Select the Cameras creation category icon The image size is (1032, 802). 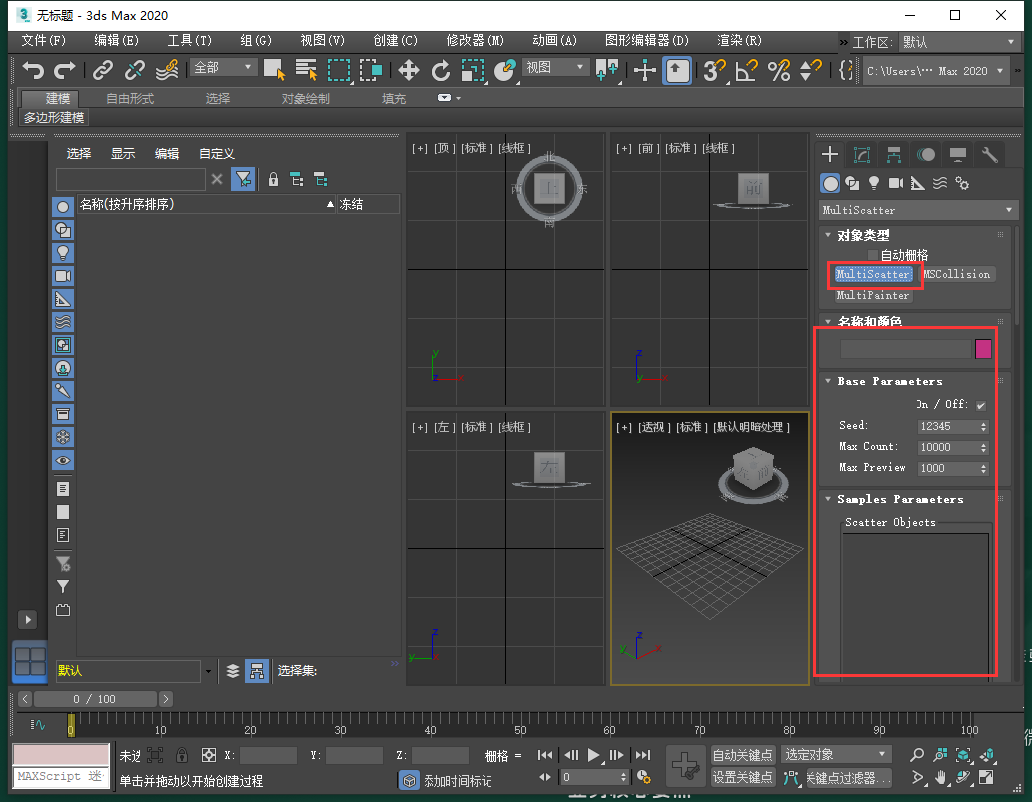click(x=897, y=183)
